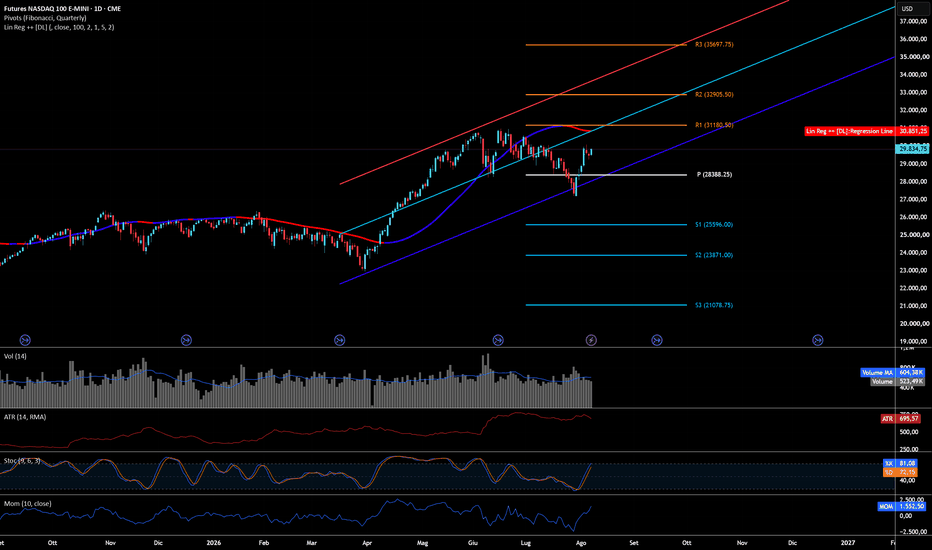Click the Volume MA 604,38K label
The width and height of the screenshot is (932, 550).
pyautogui.click(x=892, y=373)
